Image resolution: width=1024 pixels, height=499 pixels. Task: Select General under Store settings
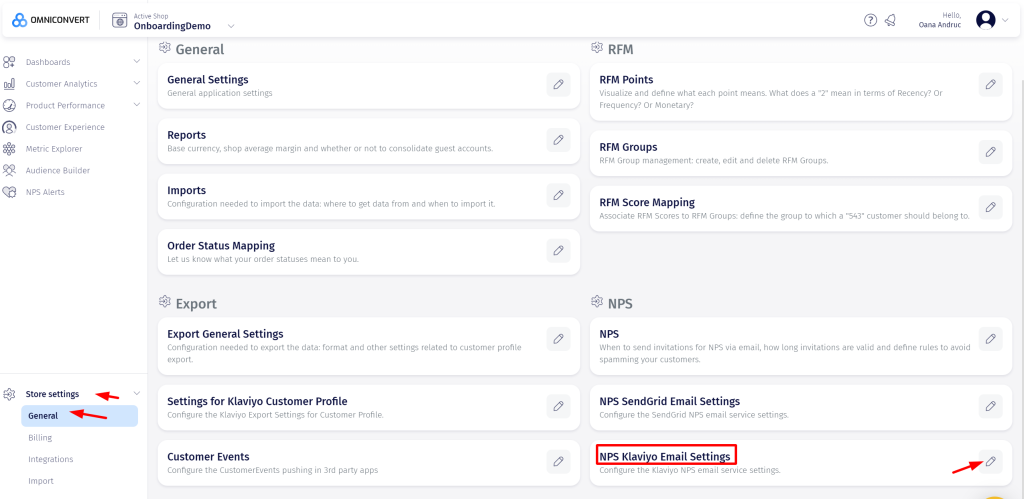(43, 416)
